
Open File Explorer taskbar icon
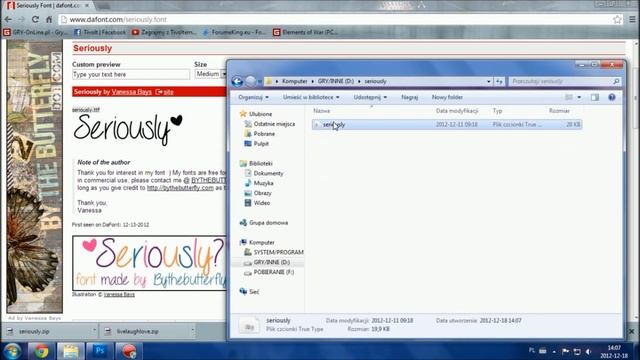(x=70, y=351)
